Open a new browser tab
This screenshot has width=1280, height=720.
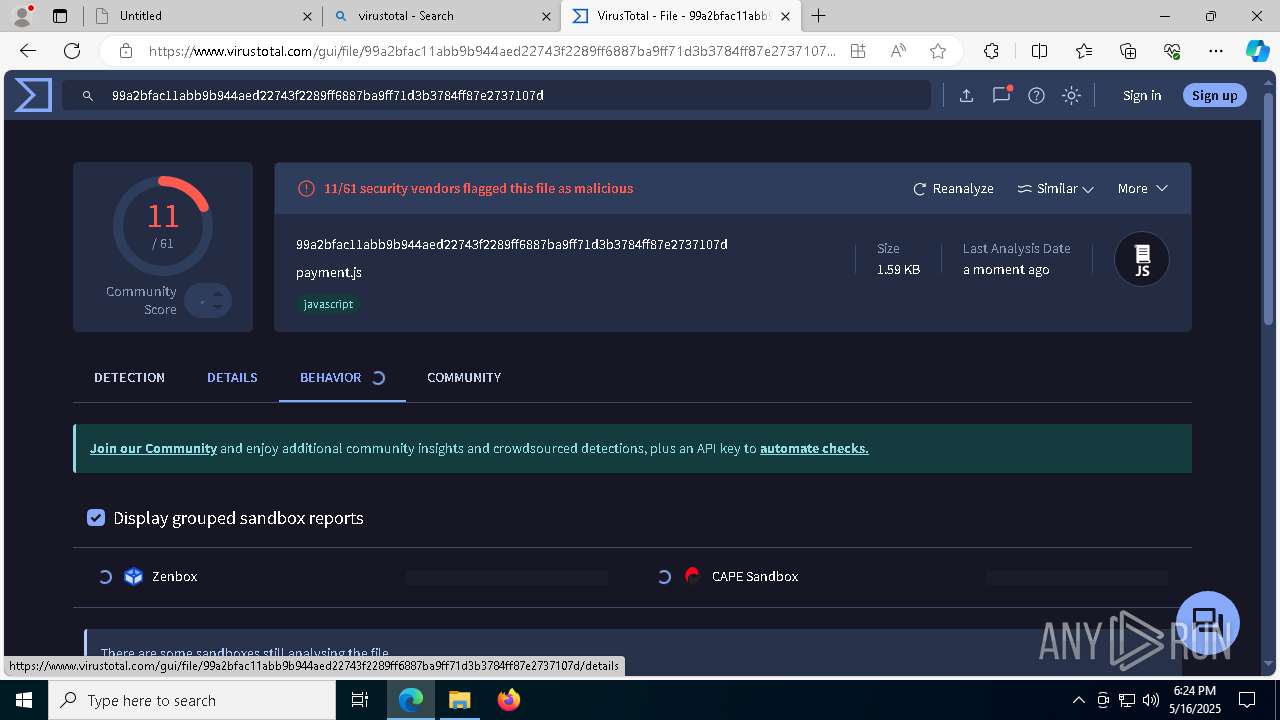pyautogui.click(x=818, y=16)
